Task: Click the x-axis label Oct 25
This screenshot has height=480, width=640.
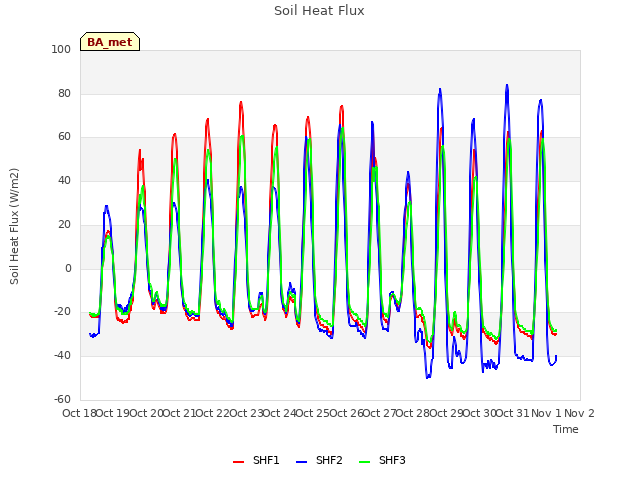Action: (x=313, y=413)
